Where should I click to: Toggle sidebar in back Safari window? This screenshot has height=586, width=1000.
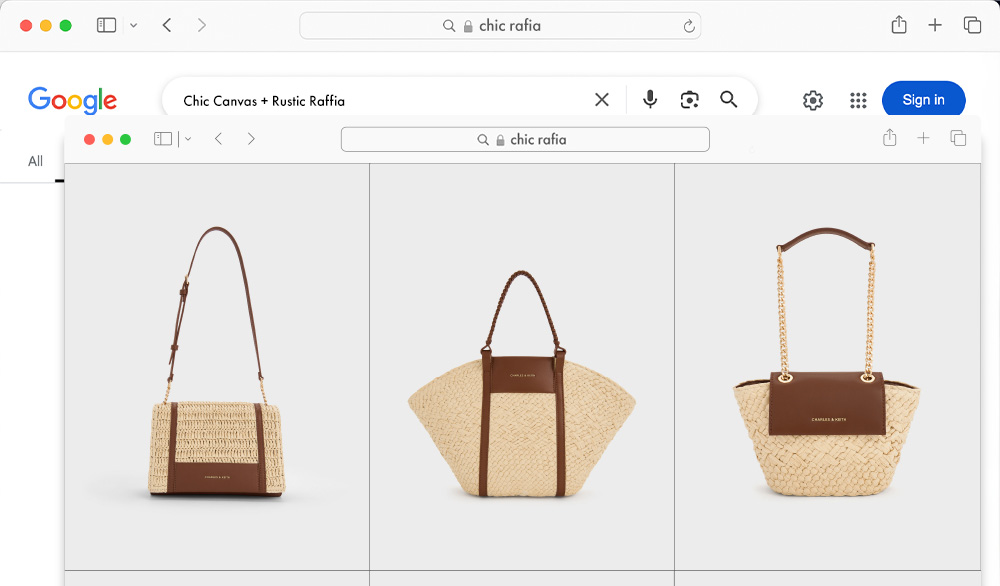(106, 26)
